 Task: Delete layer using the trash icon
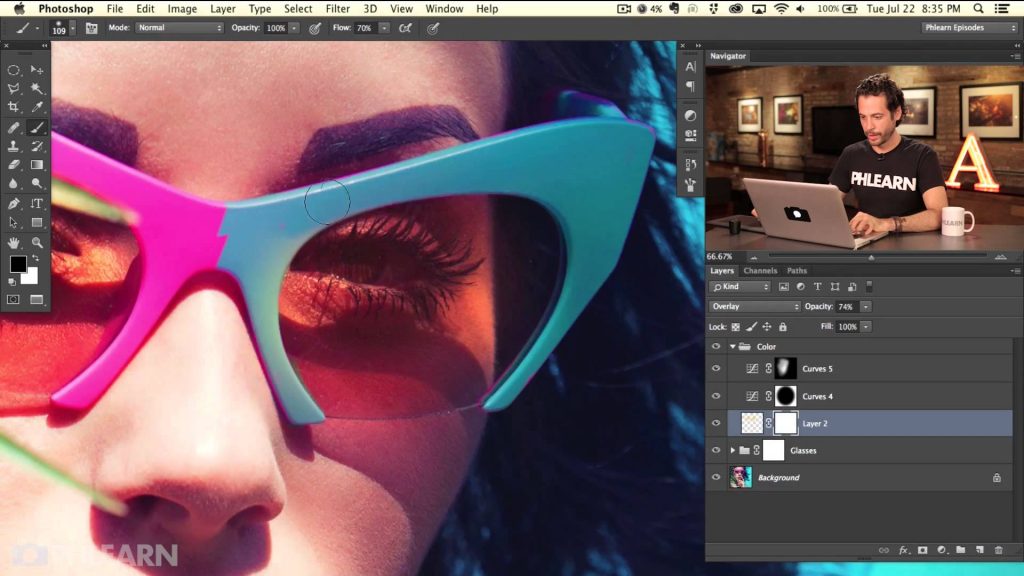[996, 550]
